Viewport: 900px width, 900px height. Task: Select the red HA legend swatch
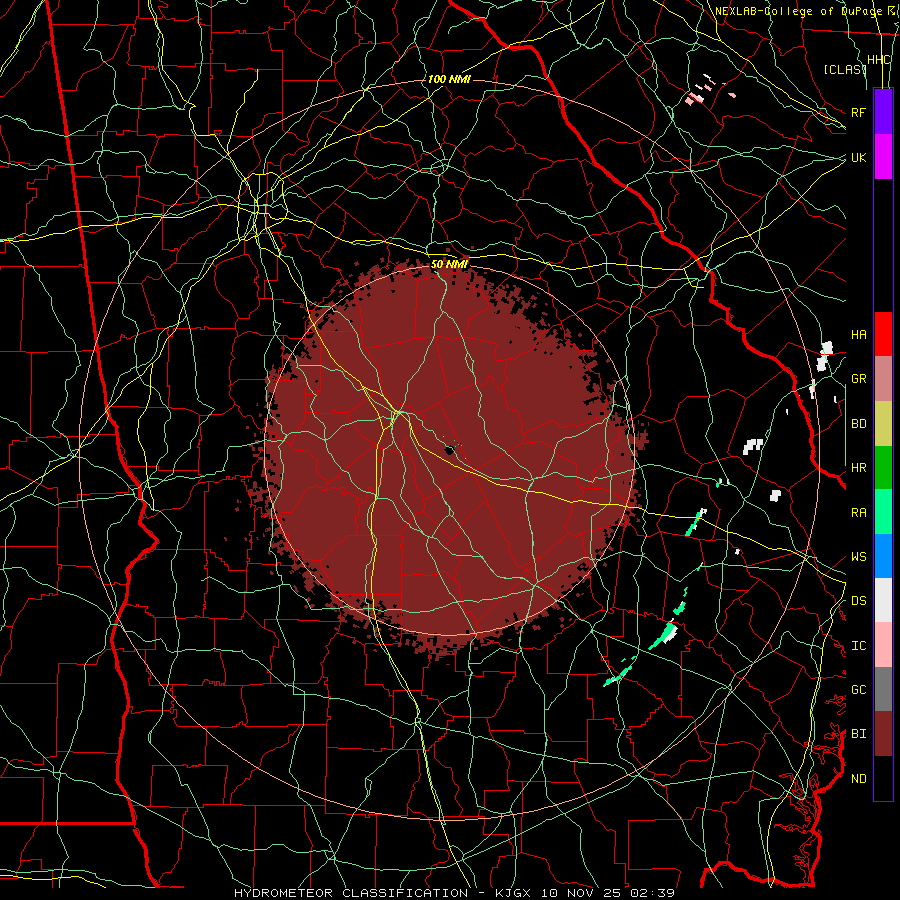[x=883, y=334]
